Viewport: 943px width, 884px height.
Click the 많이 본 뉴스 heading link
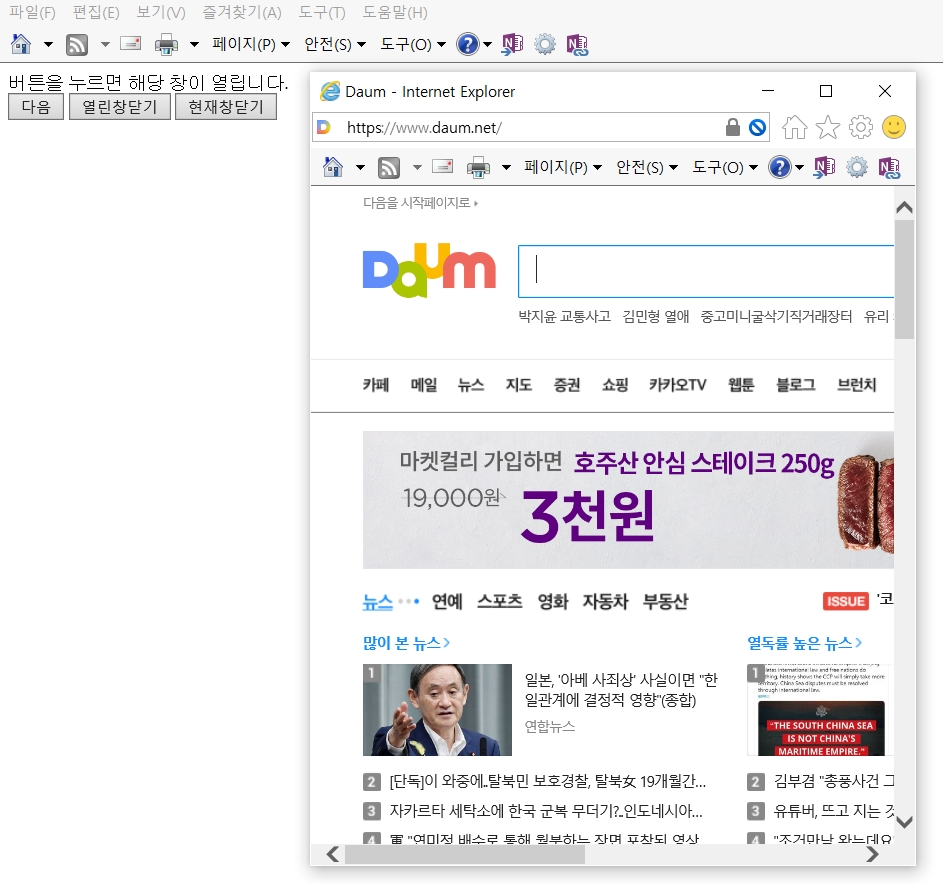pyautogui.click(x=407, y=643)
